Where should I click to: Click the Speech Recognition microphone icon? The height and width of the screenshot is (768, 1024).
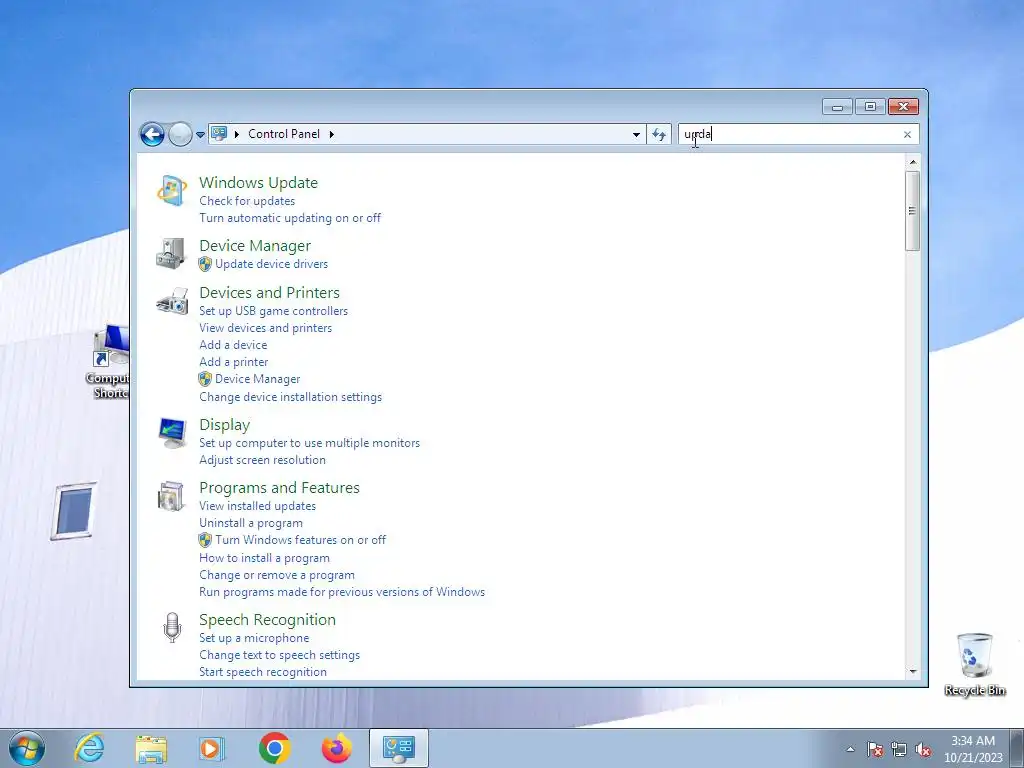(x=172, y=628)
